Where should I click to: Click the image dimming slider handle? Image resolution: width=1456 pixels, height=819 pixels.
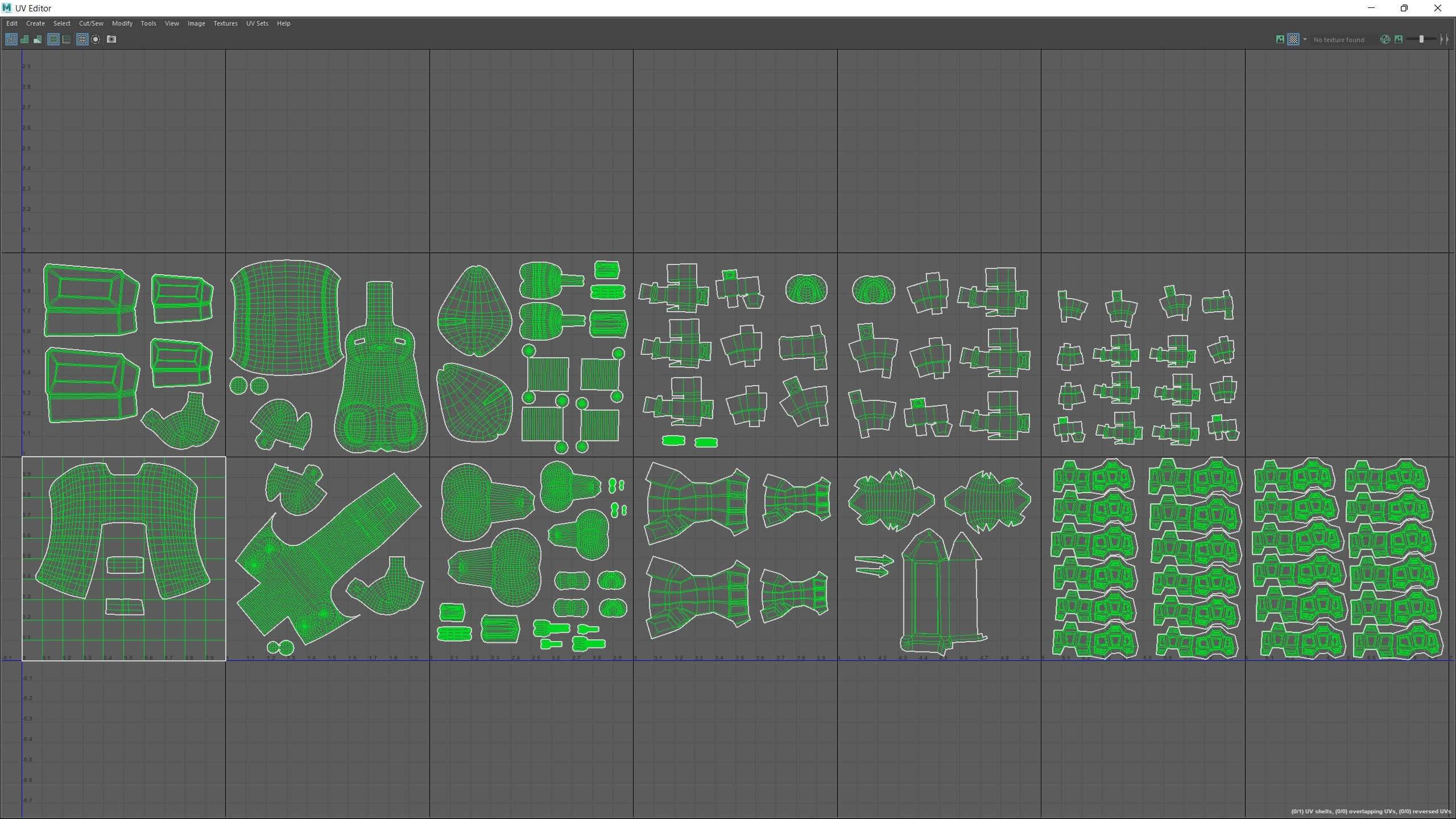(x=1421, y=39)
